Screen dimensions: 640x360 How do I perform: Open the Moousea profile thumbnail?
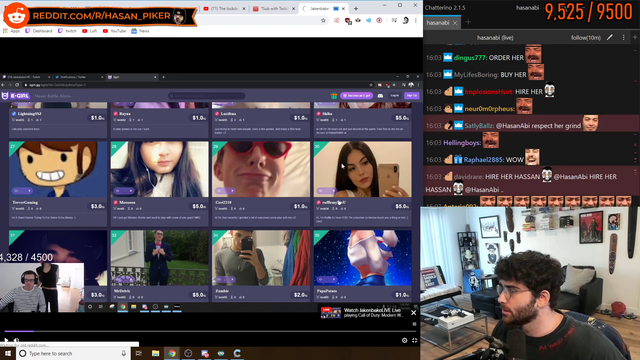[159, 169]
